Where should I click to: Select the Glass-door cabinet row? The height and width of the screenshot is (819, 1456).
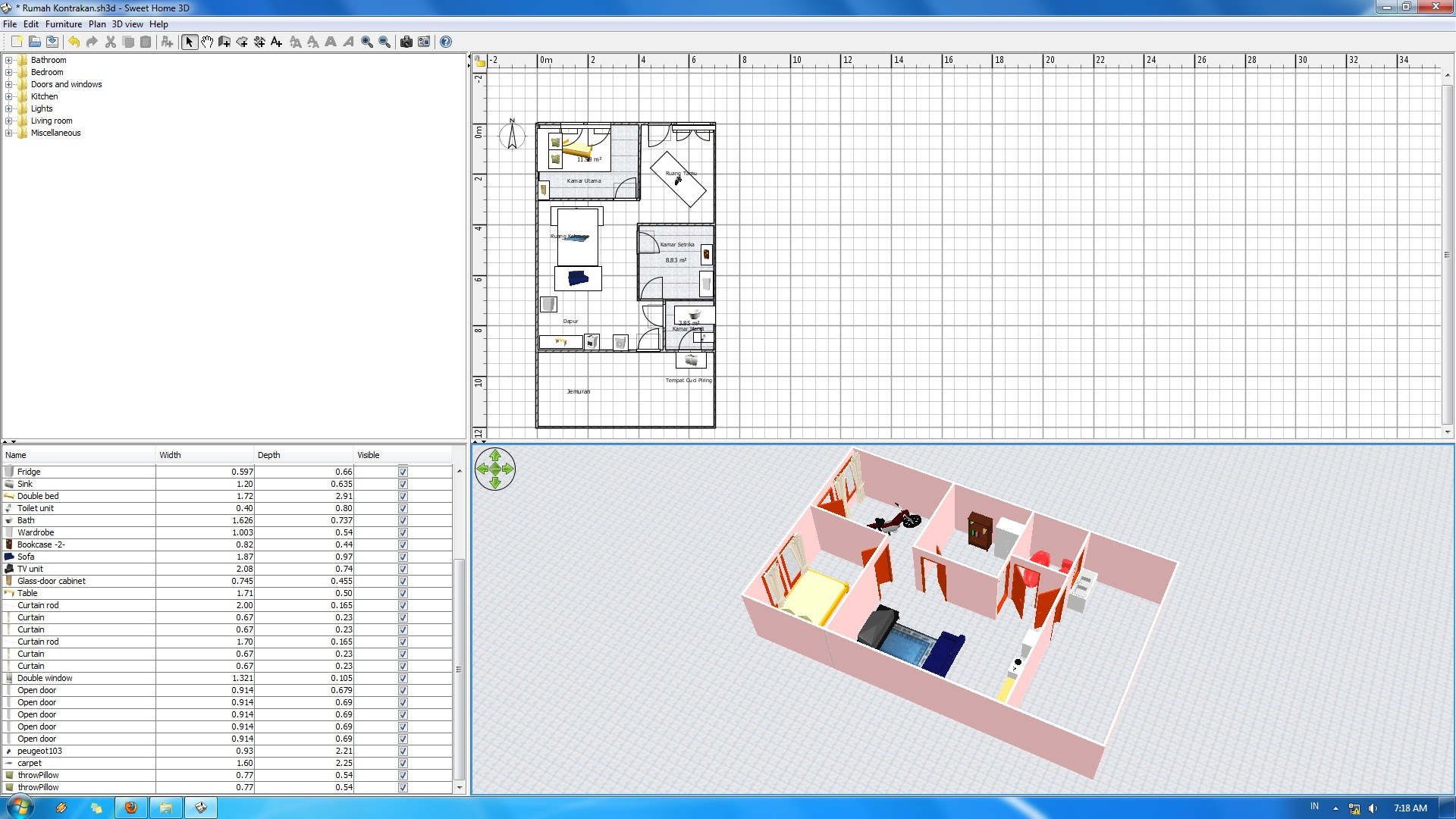click(x=227, y=581)
